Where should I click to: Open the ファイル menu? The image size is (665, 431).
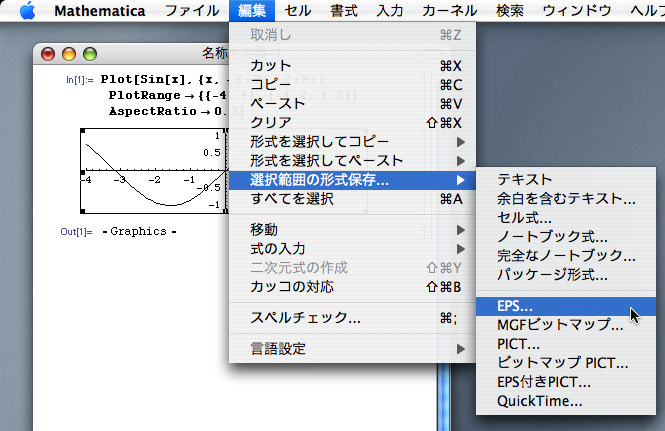point(191,12)
